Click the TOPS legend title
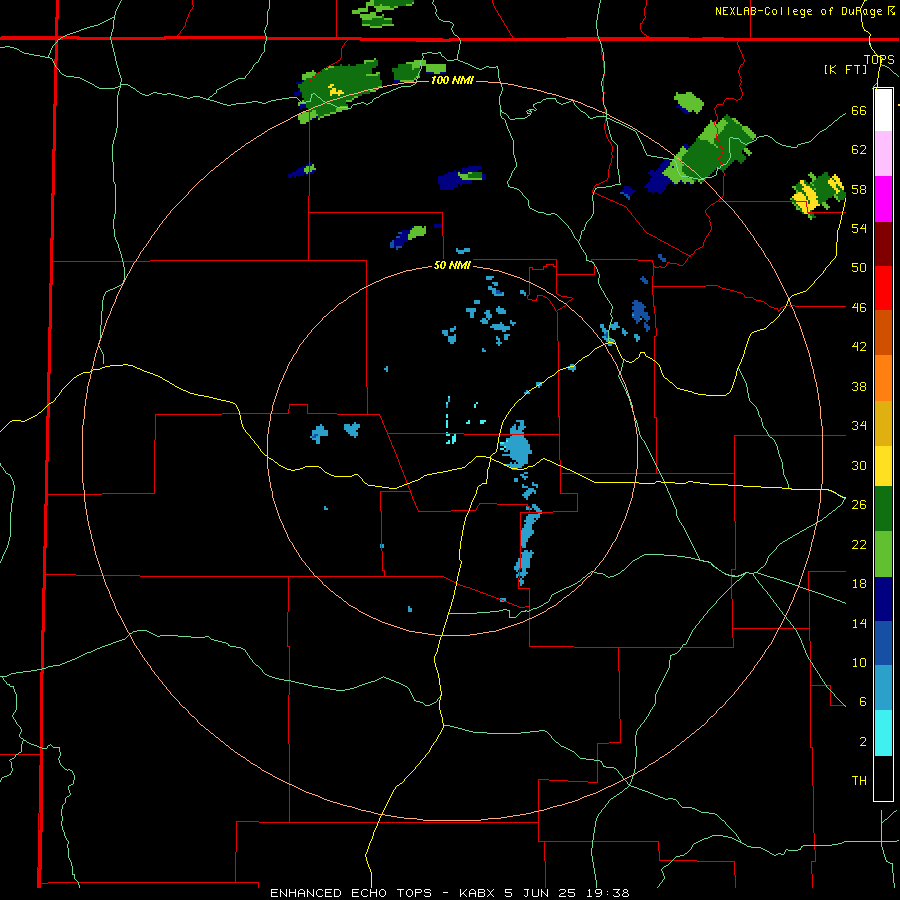900x900 pixels. click(879, 59)
